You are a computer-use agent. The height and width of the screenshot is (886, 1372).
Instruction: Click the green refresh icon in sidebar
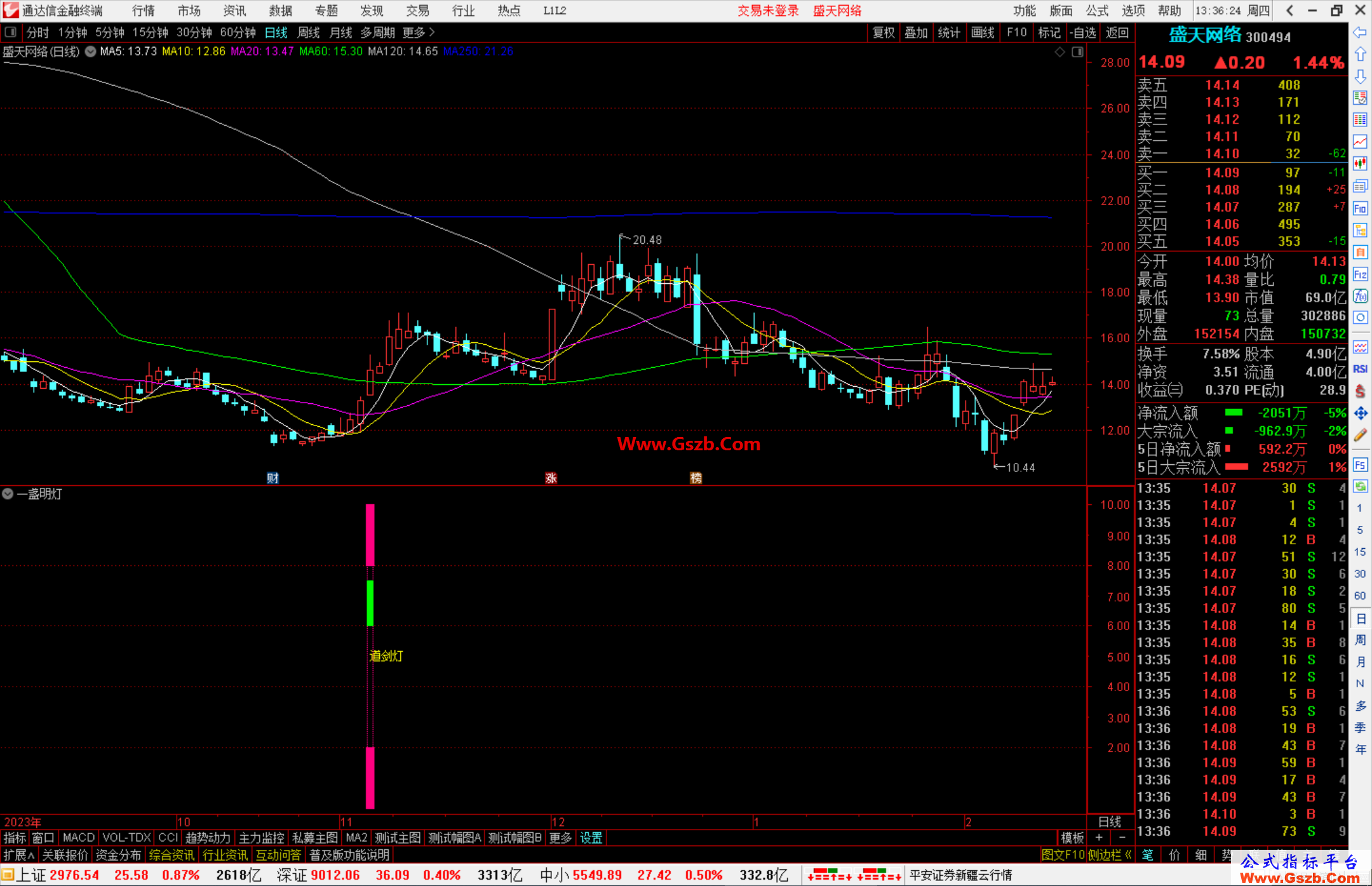[1360, 487]
